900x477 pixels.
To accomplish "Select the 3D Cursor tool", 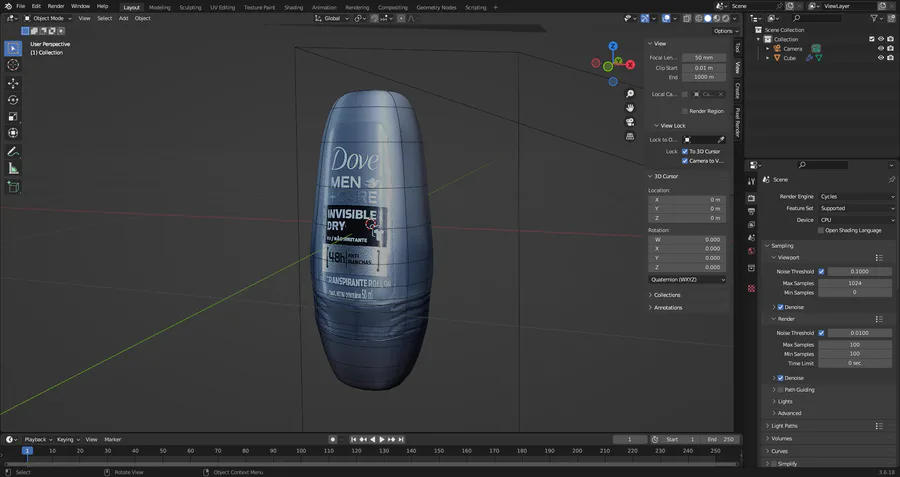I will [x=13, y=65].
